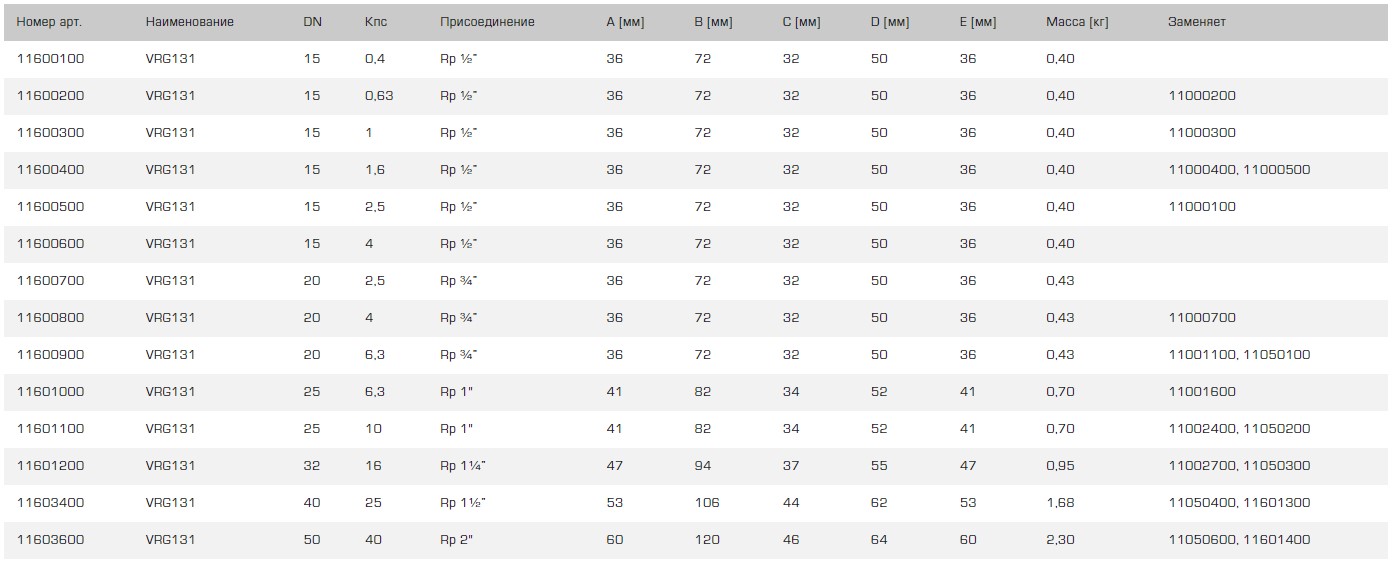Click the 'Наименование' column header
Image resolution: width=1393 pixels, height=564 pixels.
point(190,22)
